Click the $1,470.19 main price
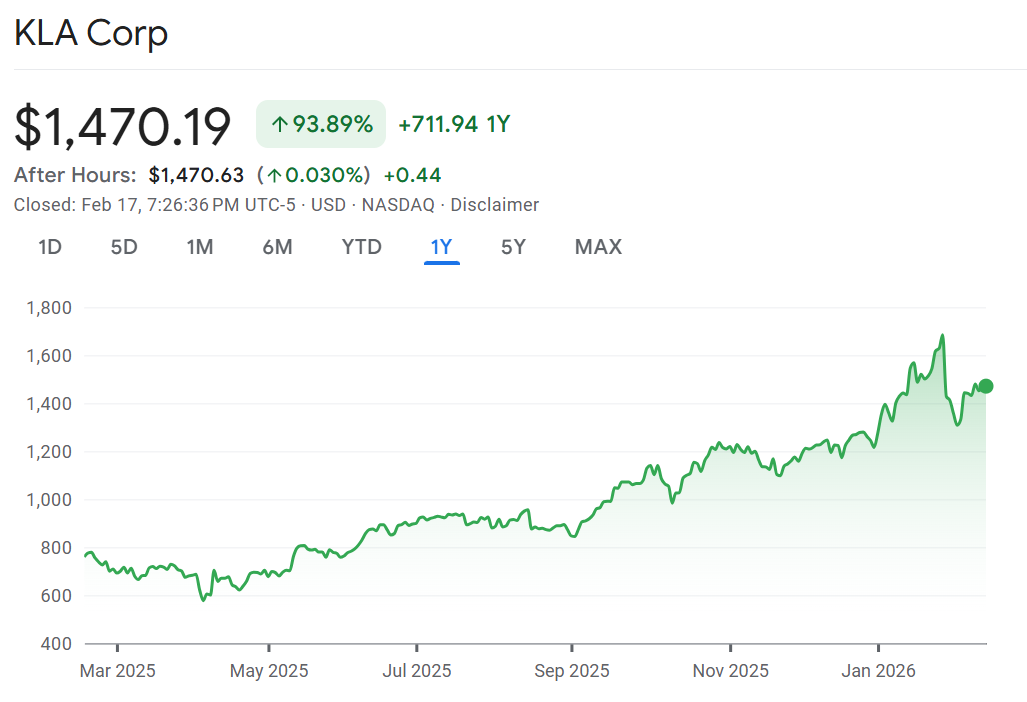The height and width of the screenshot is (702, 1027). [123, 127]
